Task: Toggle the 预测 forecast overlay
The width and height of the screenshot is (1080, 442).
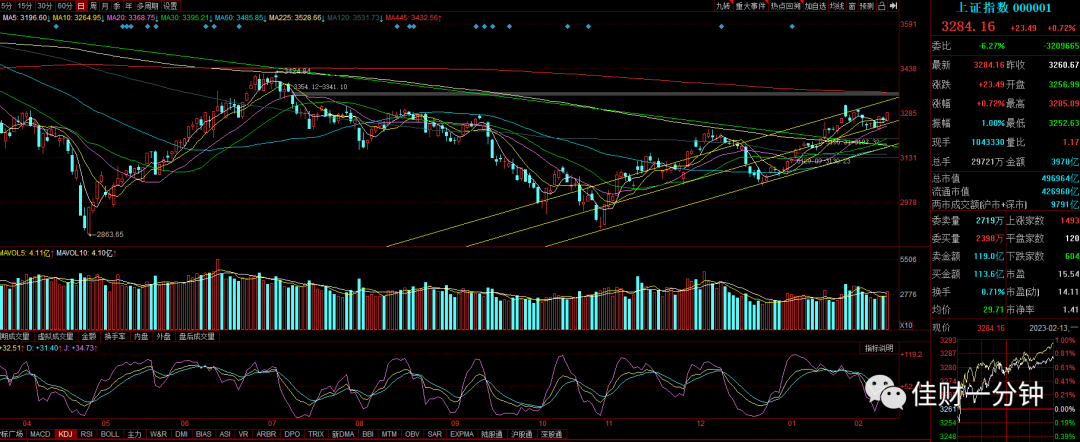Action: [x=867, y=6]
